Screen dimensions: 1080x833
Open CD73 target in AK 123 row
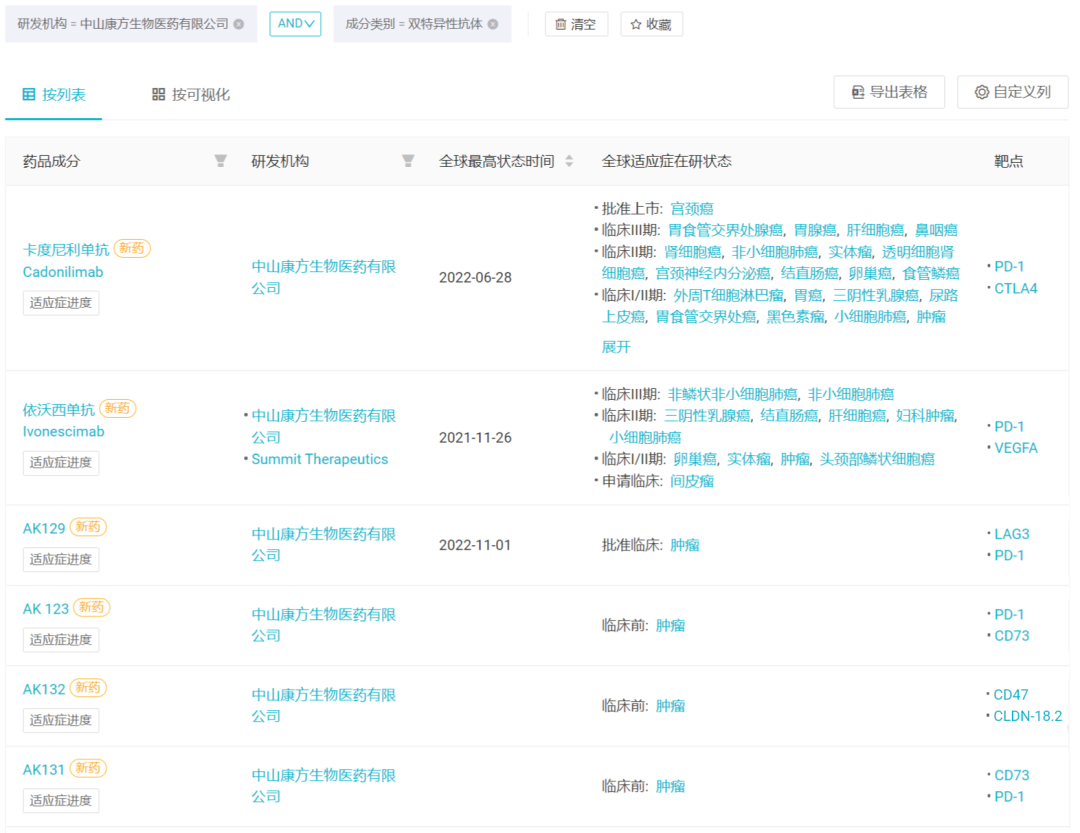[1011, 636]
